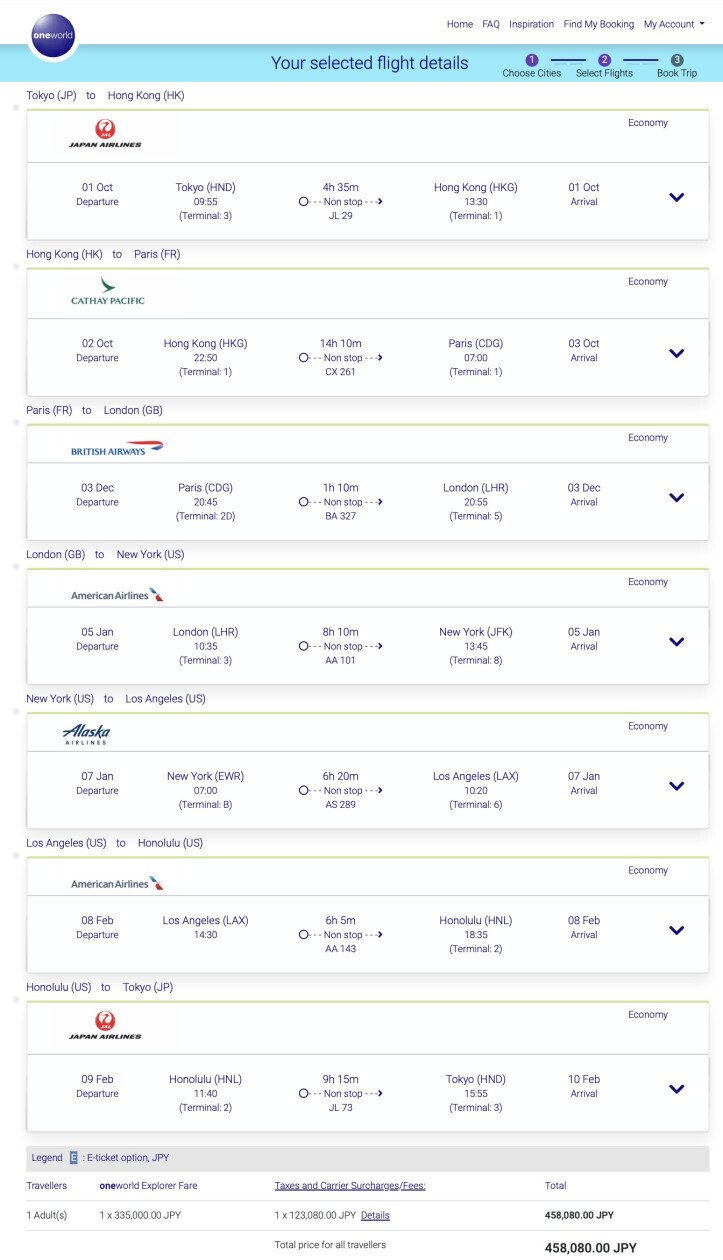
Task: Click the Cathay Pacific logo
Action: pyautogui.click(x=108, y=291)
